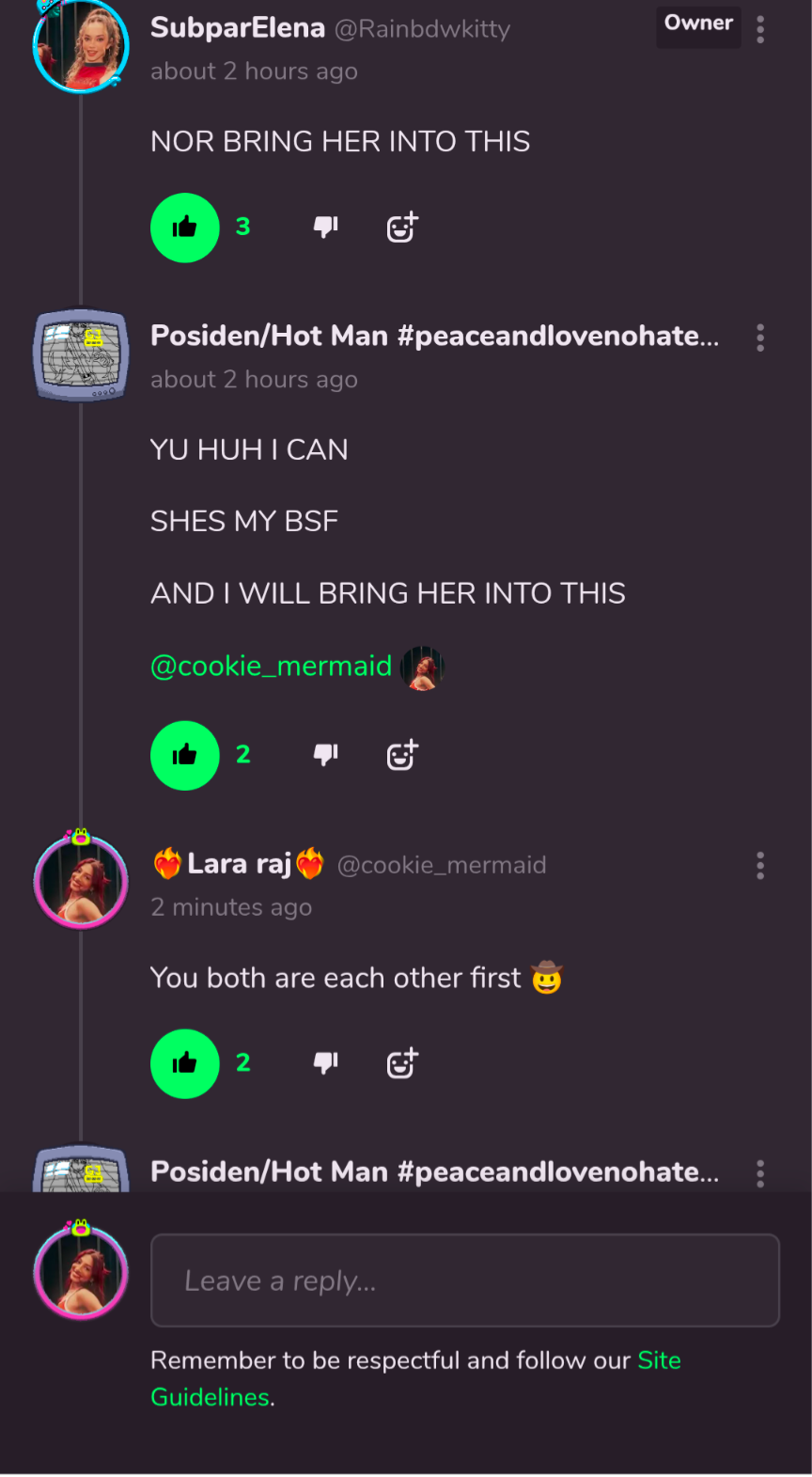Open Lara raj's avatar next to her comment
The width and height of the screenshot is (812, 1477).
click(x=81, y=882)
